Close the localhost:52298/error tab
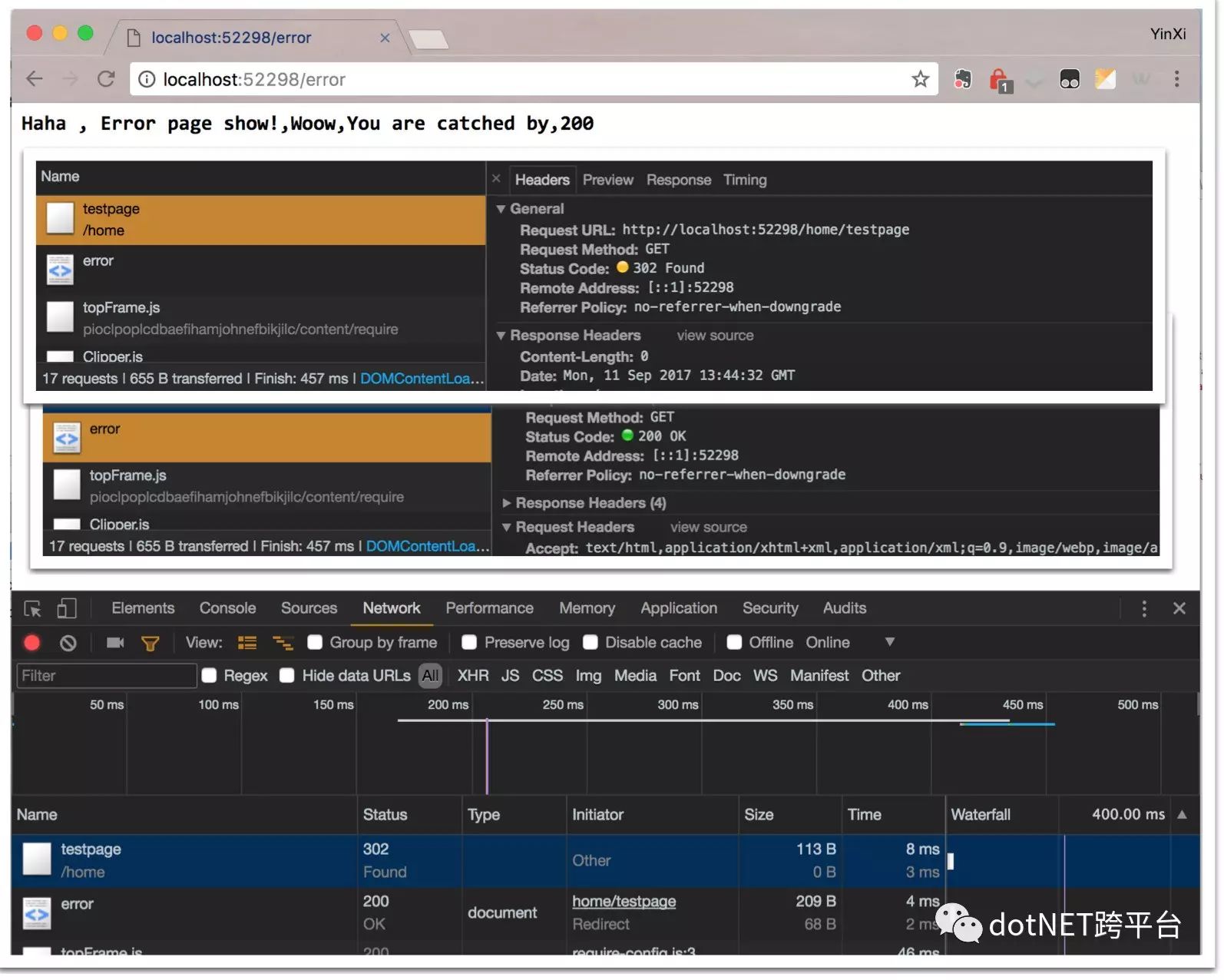The width and height of the screenshot is (1224, 980). pyautogui.click(x=385, y=38)
